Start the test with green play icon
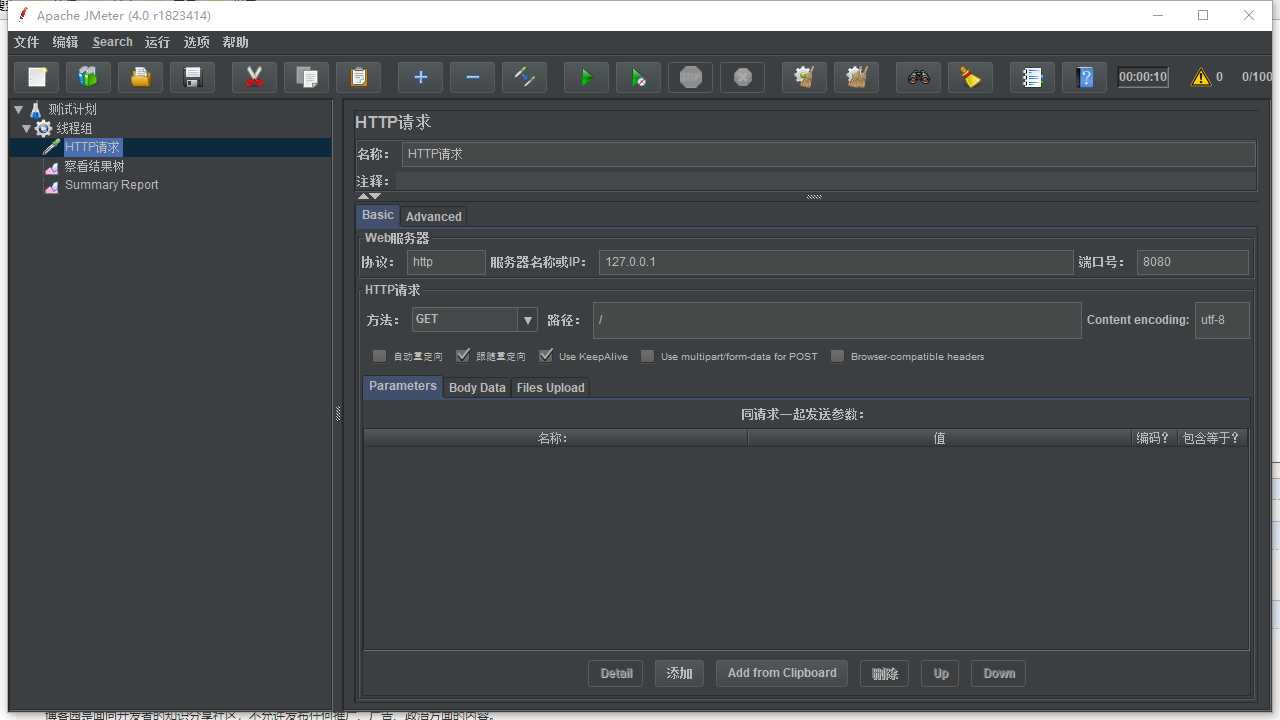The image size is (1280, 720). click(586, 77)
